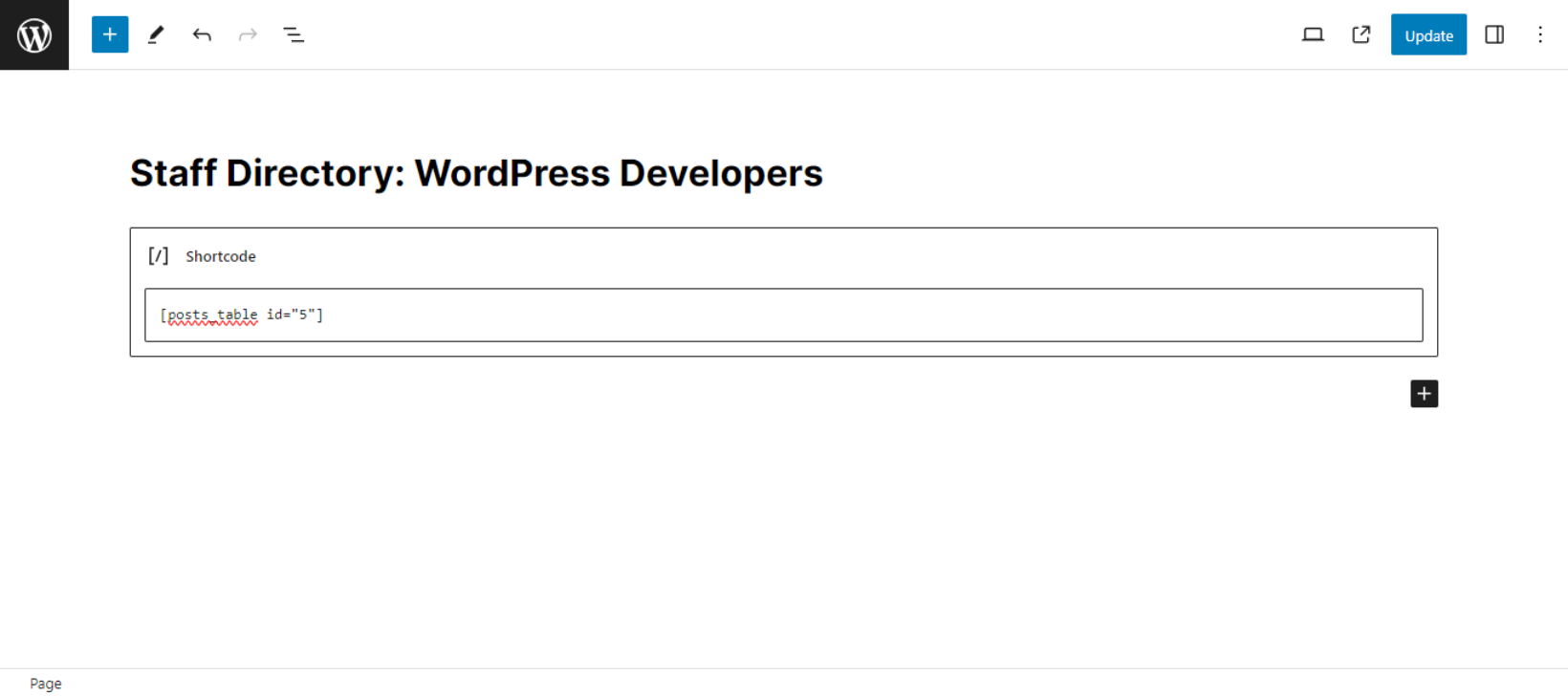Screen dimensions: 1568x696
Task: Toggle the block inserter plus button
Action: point(110,34)
